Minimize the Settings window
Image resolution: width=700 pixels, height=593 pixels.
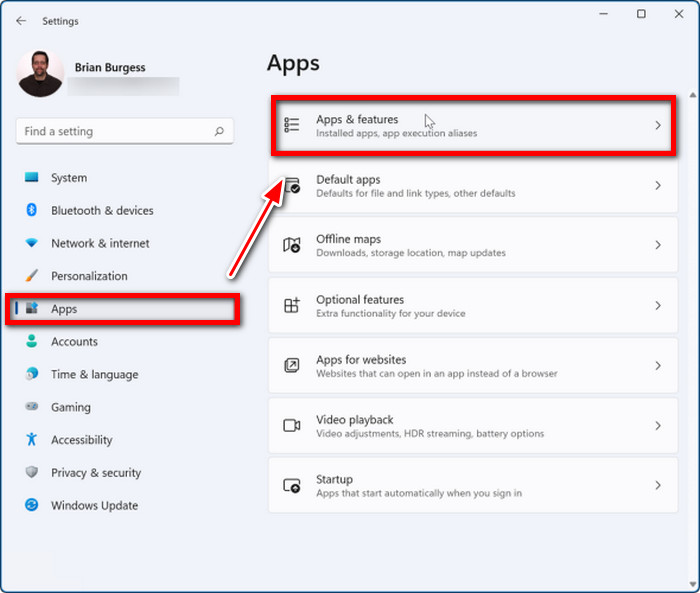[604, 14]
